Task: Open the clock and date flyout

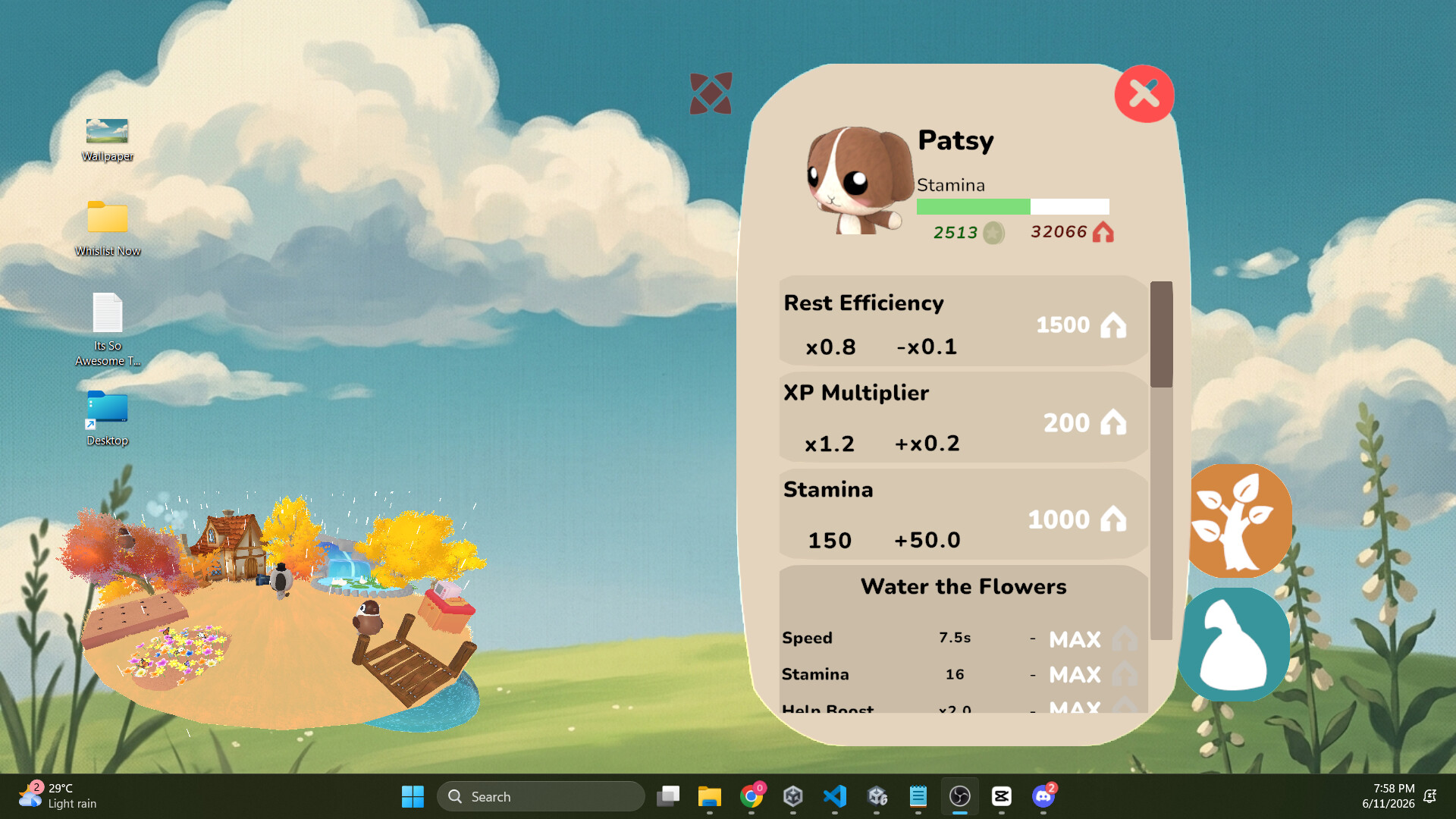Action: pos(1388,796)
